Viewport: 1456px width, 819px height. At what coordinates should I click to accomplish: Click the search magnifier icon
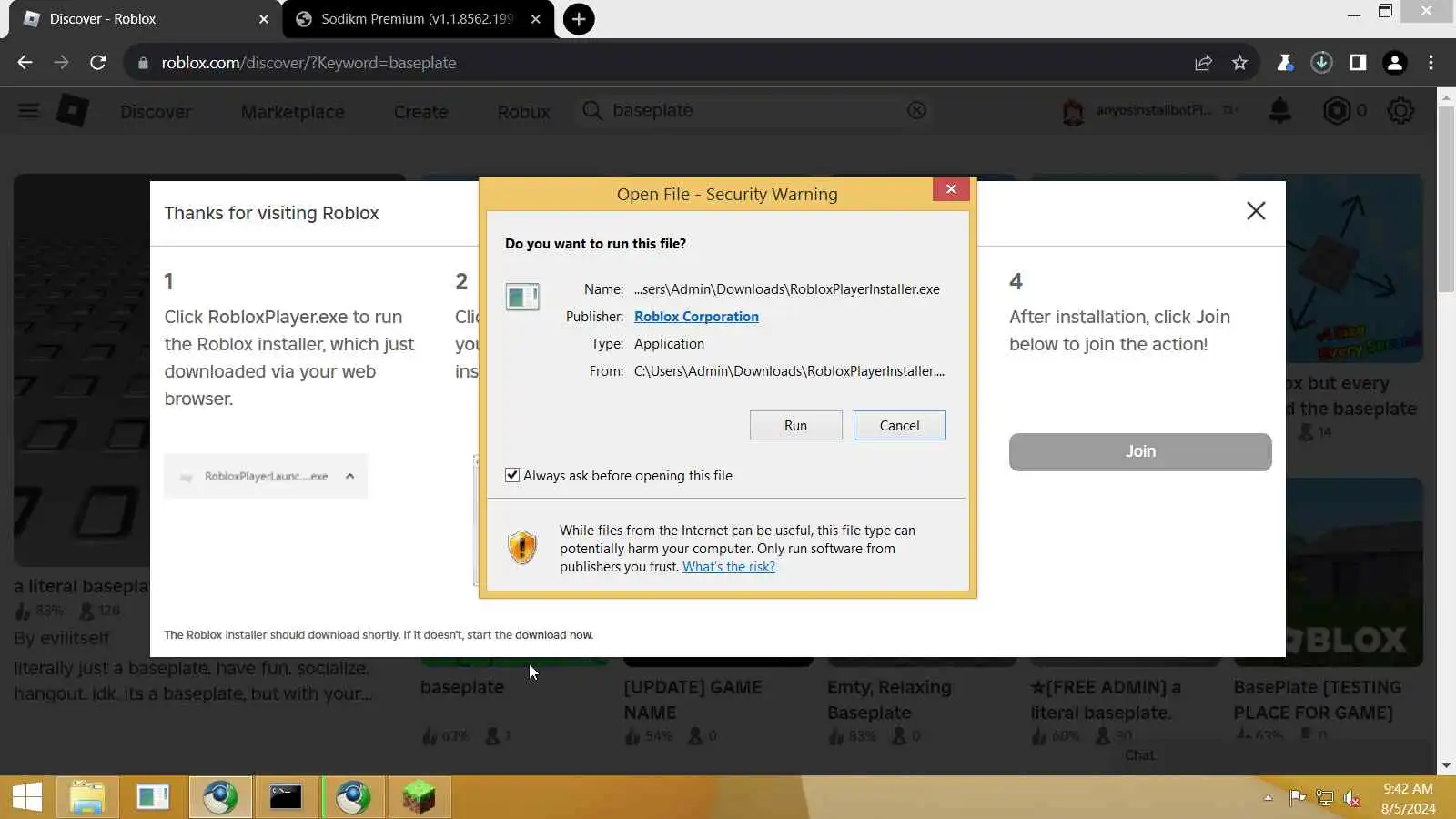(591, 110)
